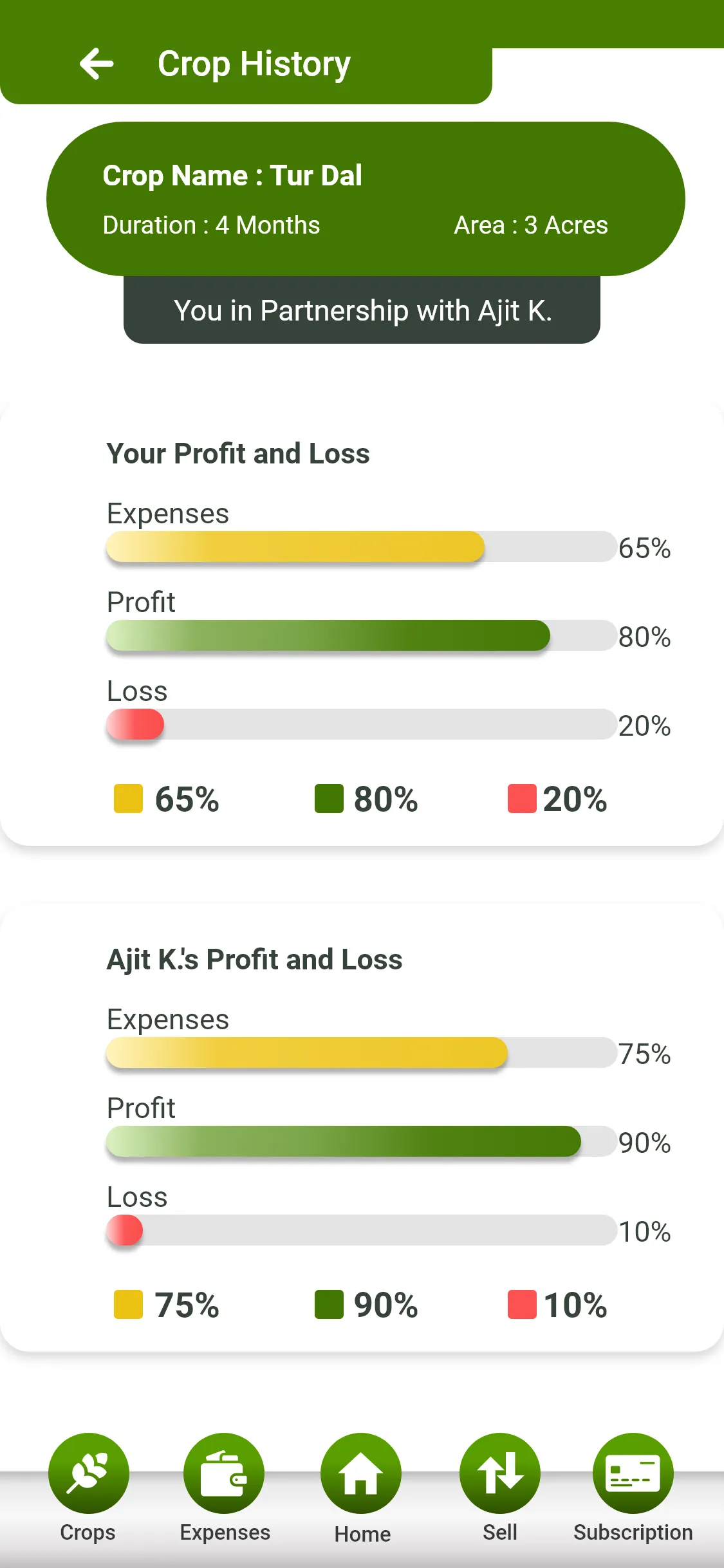The height and width of the screenshot is (1568, 724).
Task: Open the Sell arrows icon
Action: 500,1473
